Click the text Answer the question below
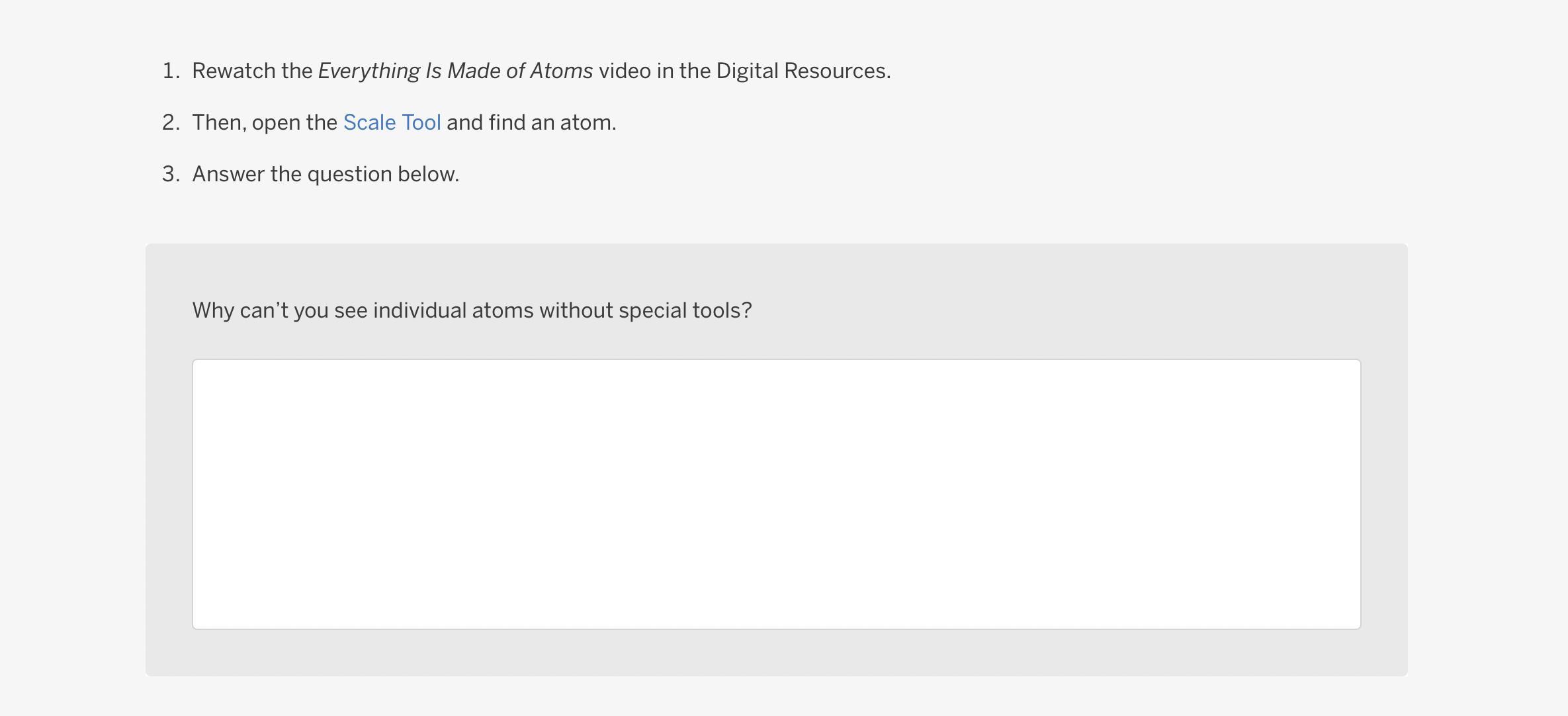The height and width of the screenshot is (716, 1568). (x=326, y=174)
